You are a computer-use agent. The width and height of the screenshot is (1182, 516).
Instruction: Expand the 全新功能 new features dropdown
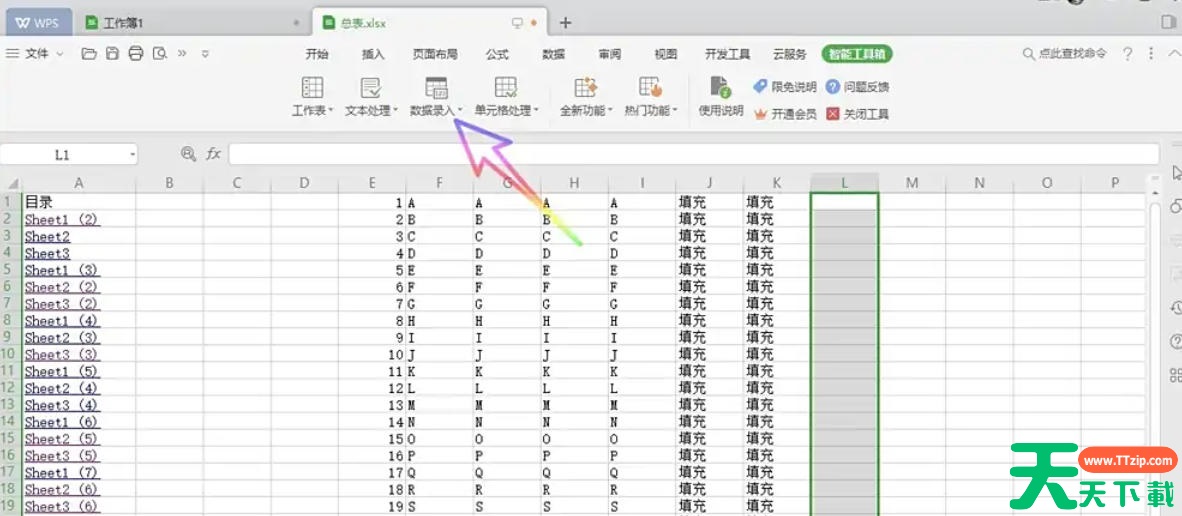point(586,110)
